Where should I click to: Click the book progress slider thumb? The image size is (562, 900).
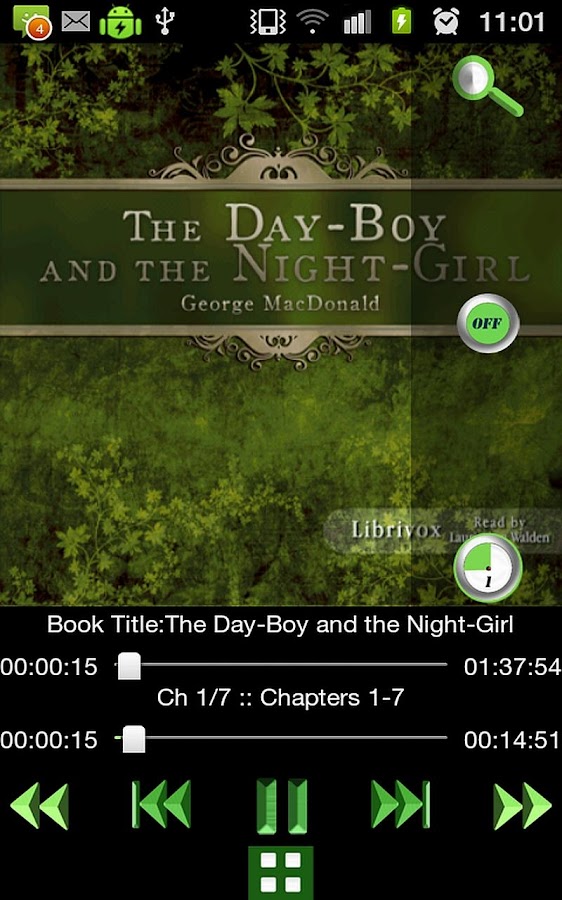[129, 666]
